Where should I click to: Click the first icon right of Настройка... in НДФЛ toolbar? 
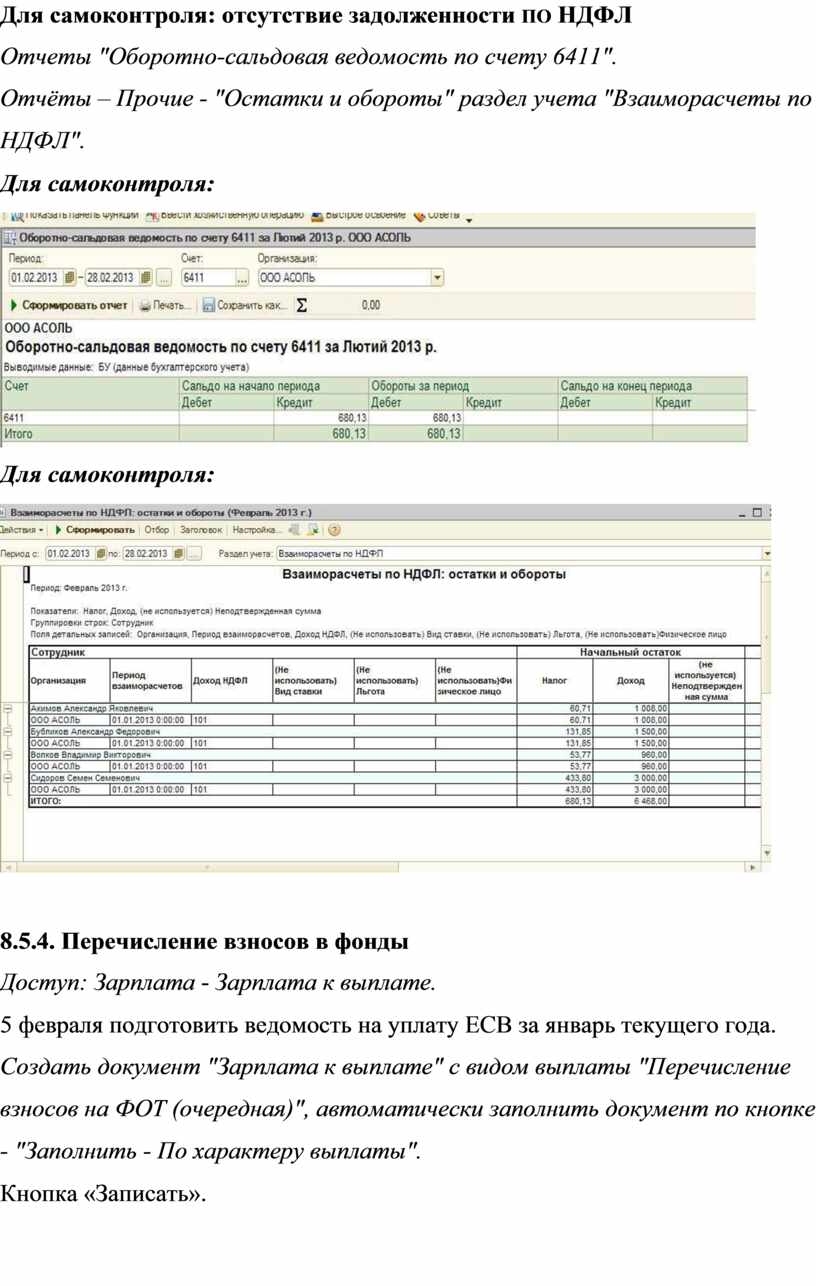(x=295, y=530)
